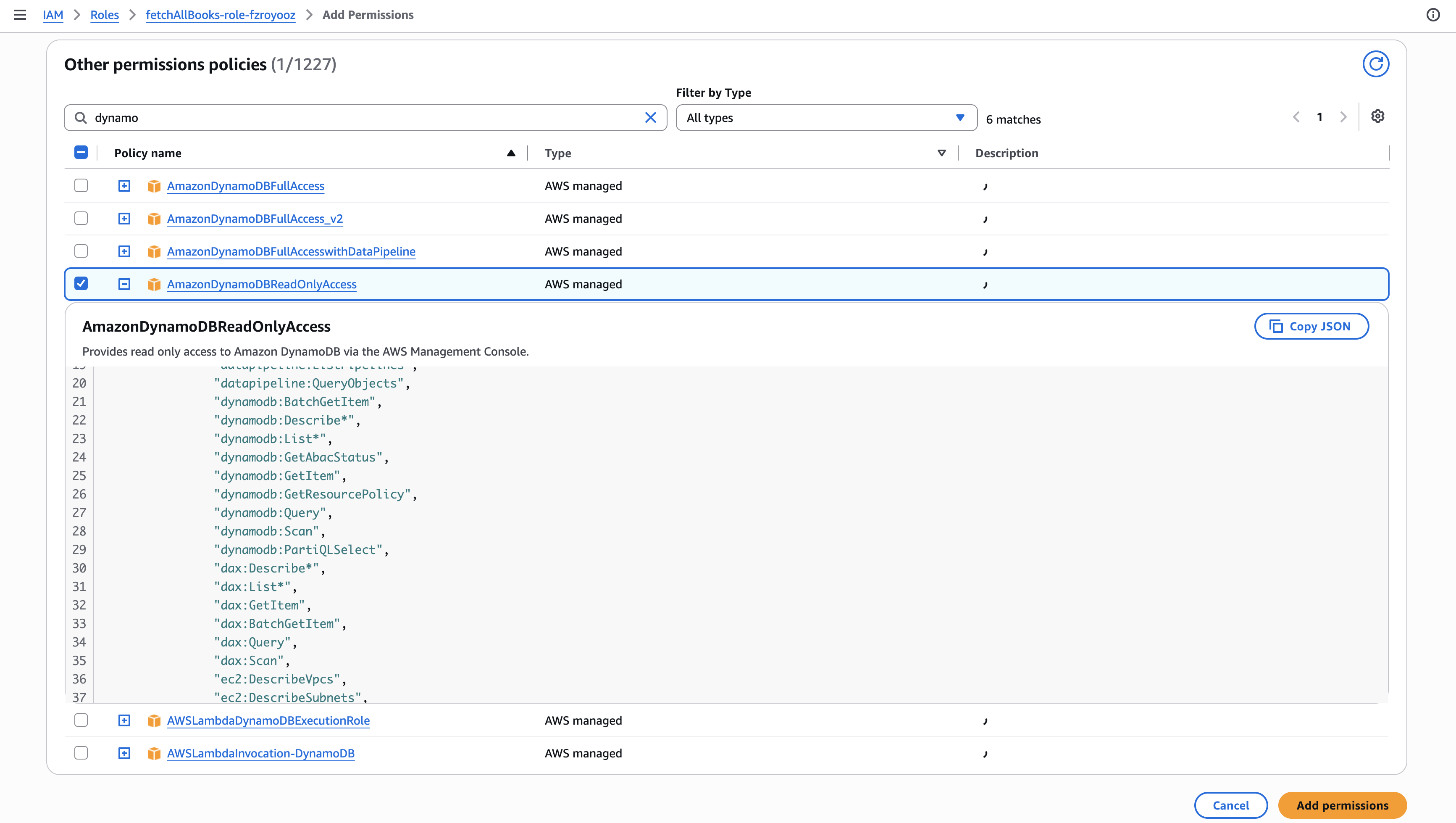Open fetchAllBooks-role-fzroyooz breadcrumb
This screenshot has width=1456, height=823.
coord(221,15)
